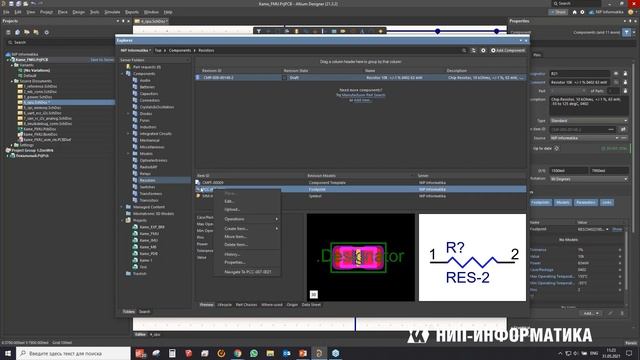The height and width of the screenshot is (360, 640).
Task: Toggle the Value parameter visibility
Action: (620, 256)
